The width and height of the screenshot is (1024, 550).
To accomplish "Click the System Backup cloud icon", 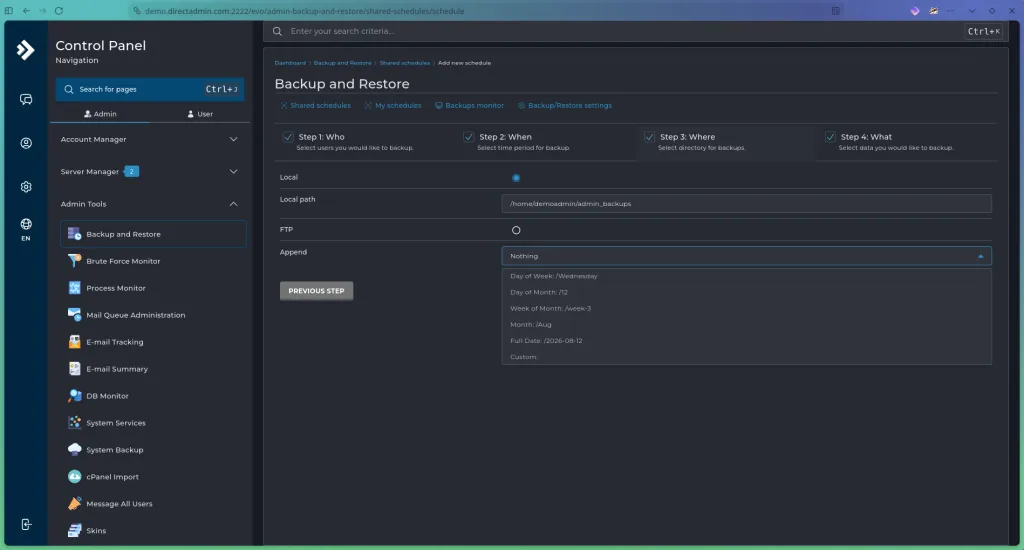I will coord(74,449).
